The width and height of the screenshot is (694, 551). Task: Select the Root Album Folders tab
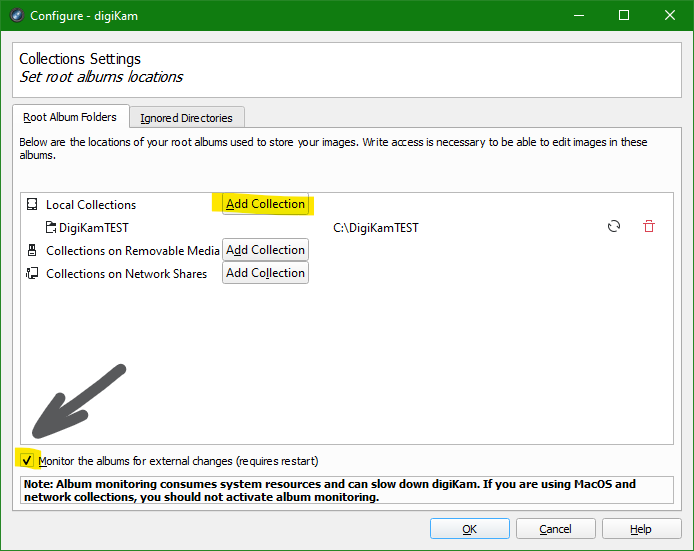point(70,117)
